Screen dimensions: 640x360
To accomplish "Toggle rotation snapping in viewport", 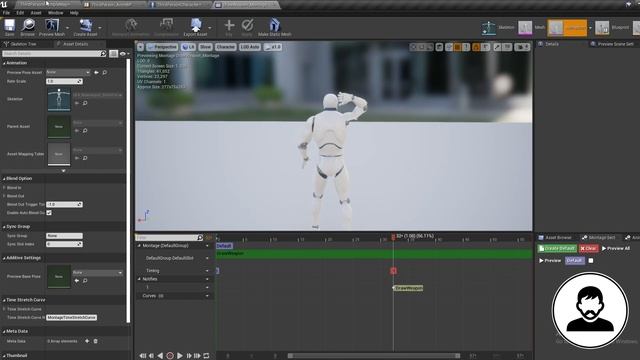I will pyautogui.click(x=476, y=47).
